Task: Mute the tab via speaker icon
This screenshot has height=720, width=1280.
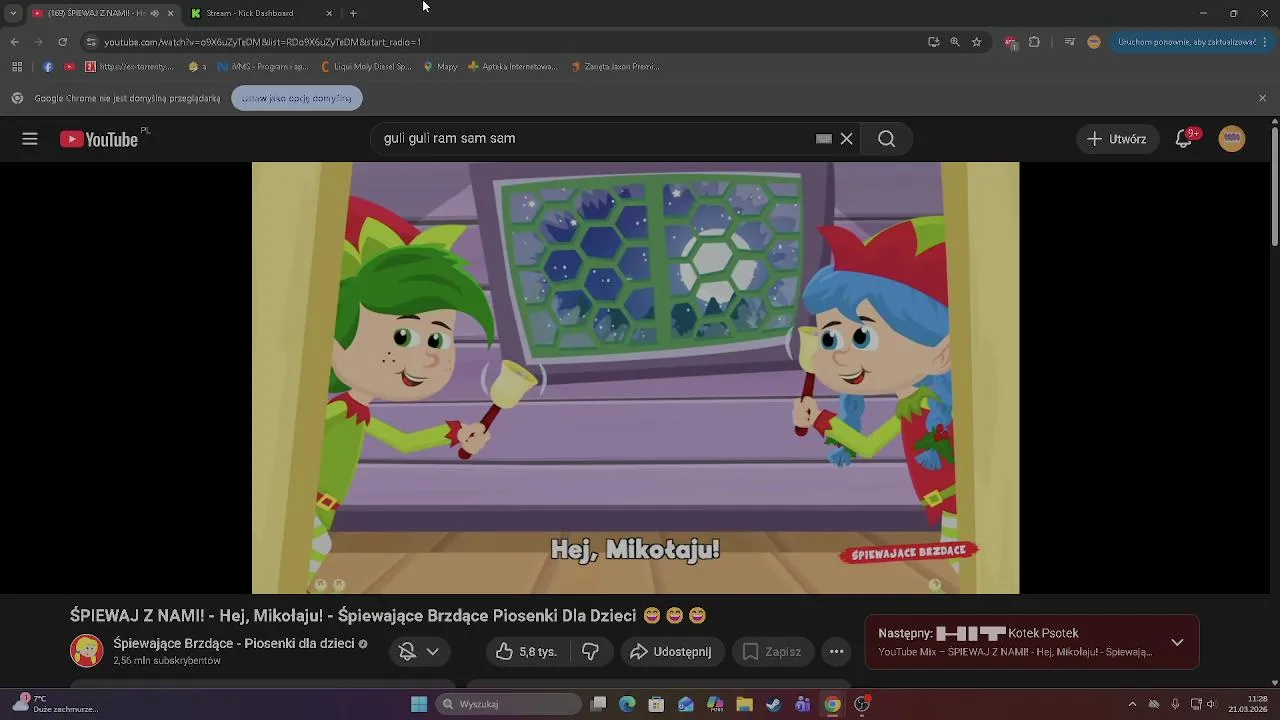Action: (154, 13)
